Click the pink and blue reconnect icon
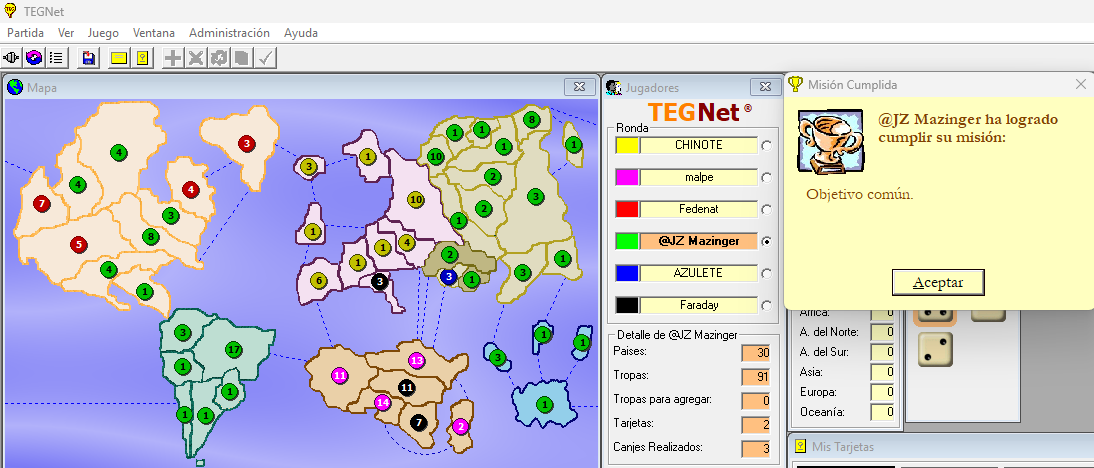This screenshot has width=1094, height=468. (34, 58)
